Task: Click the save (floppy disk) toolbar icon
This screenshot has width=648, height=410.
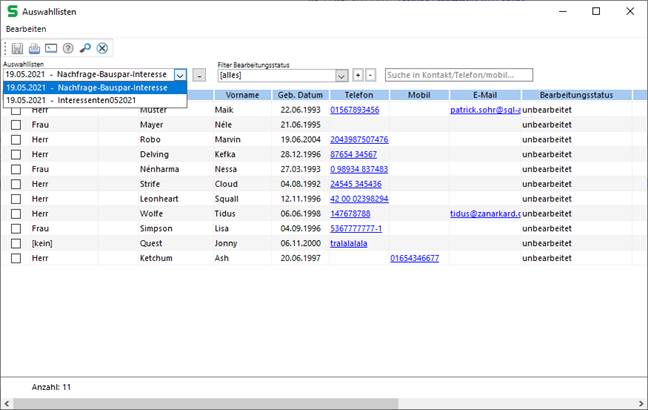Action: tap(16, 48)
